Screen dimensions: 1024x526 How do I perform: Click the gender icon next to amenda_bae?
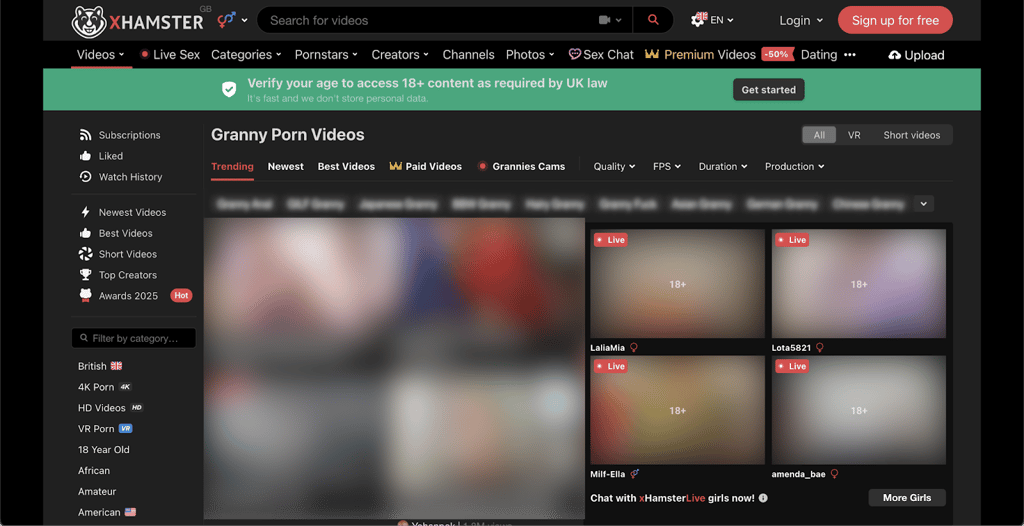[x=834, y=474]
